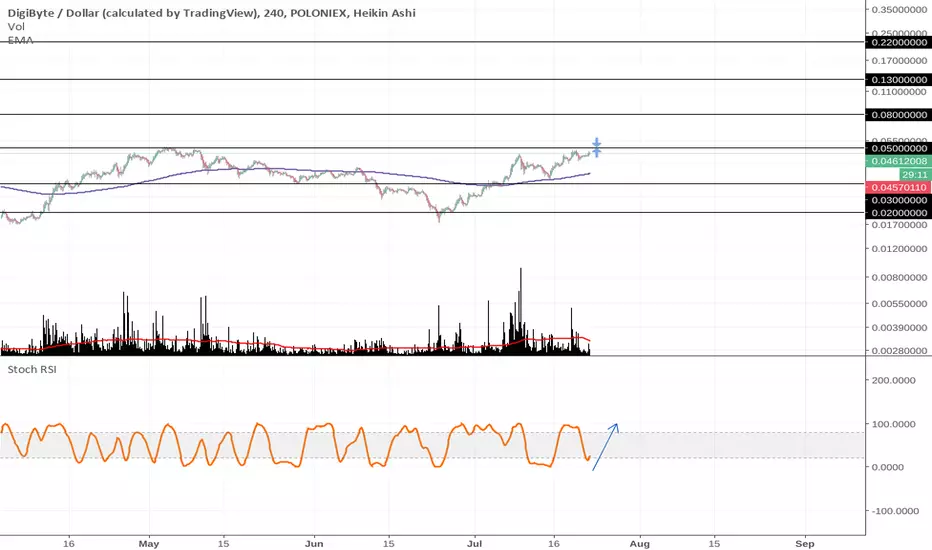Click the 0.13000000 price level label

click(899, 79)
